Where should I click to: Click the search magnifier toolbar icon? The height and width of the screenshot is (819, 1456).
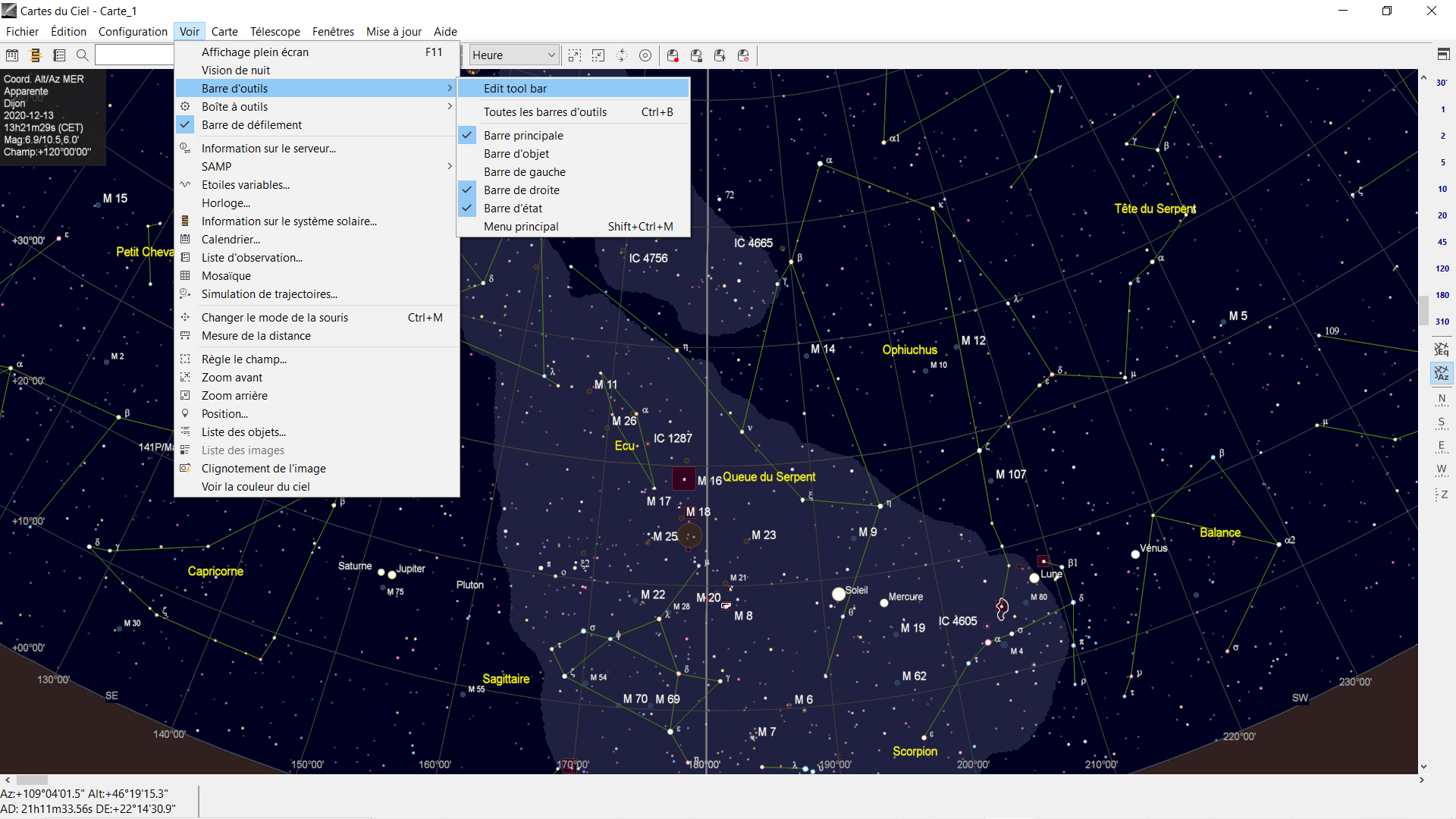point(83,55)
